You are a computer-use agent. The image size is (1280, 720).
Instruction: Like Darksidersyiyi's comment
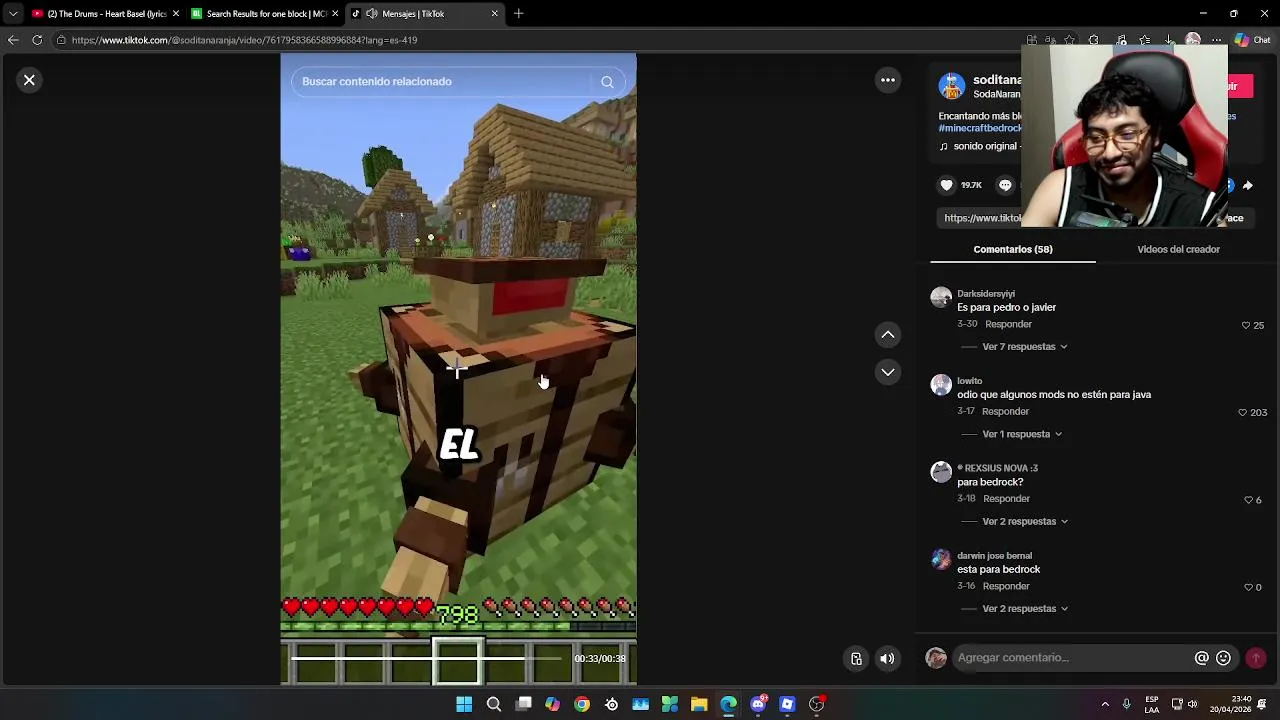point(1246,325)
